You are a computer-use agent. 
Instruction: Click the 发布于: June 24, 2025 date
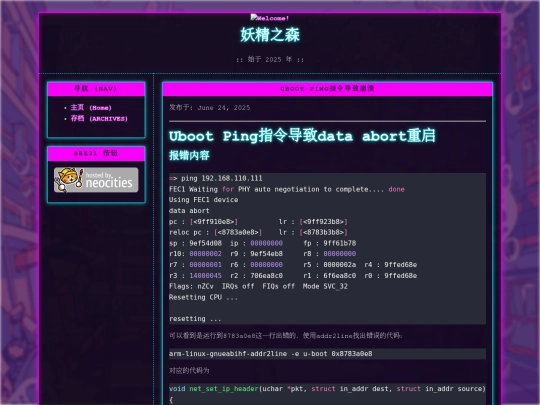(x=209, y=107)
